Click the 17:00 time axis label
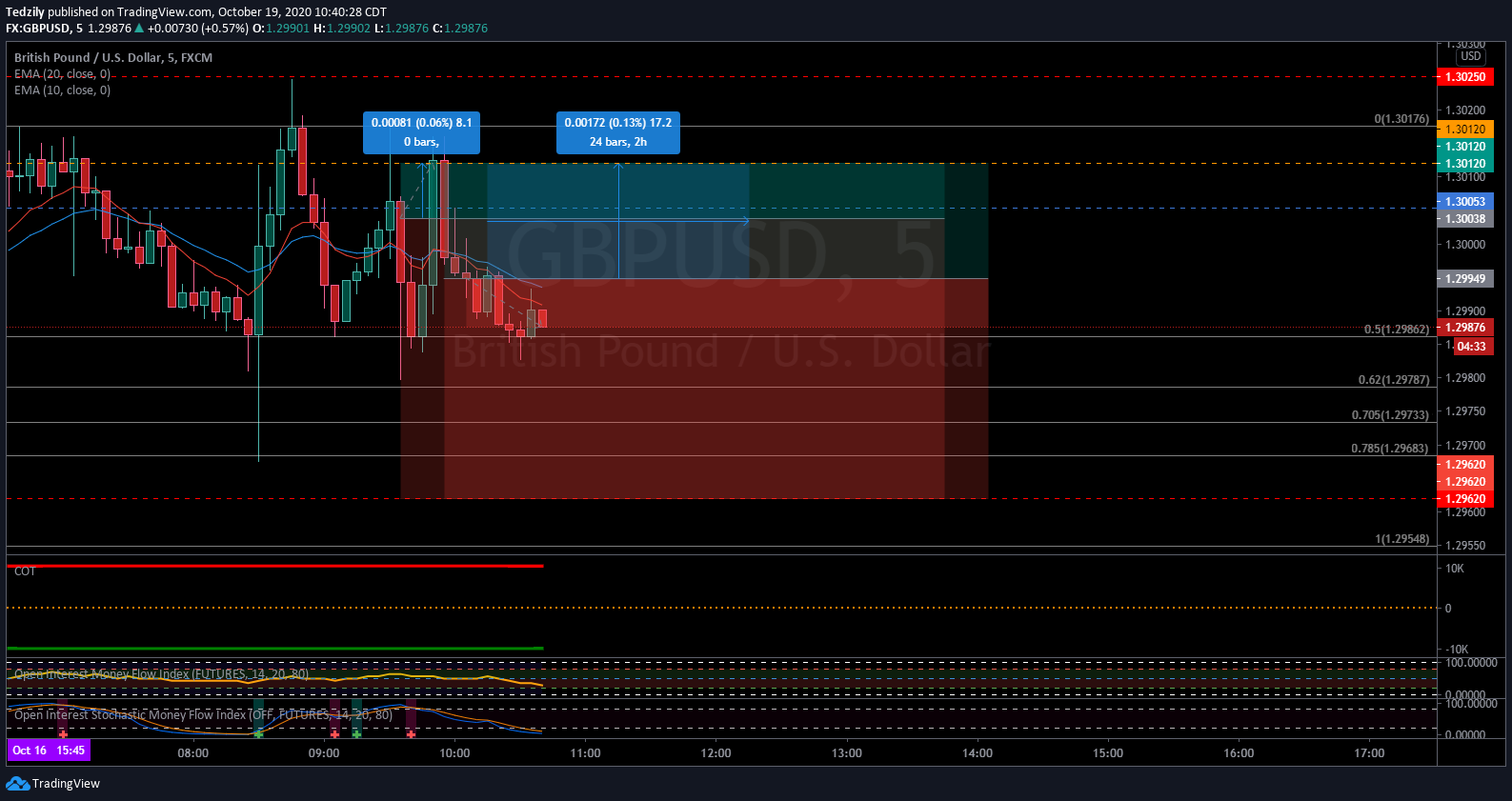 pyautogui.click(x=1369, y=753)
